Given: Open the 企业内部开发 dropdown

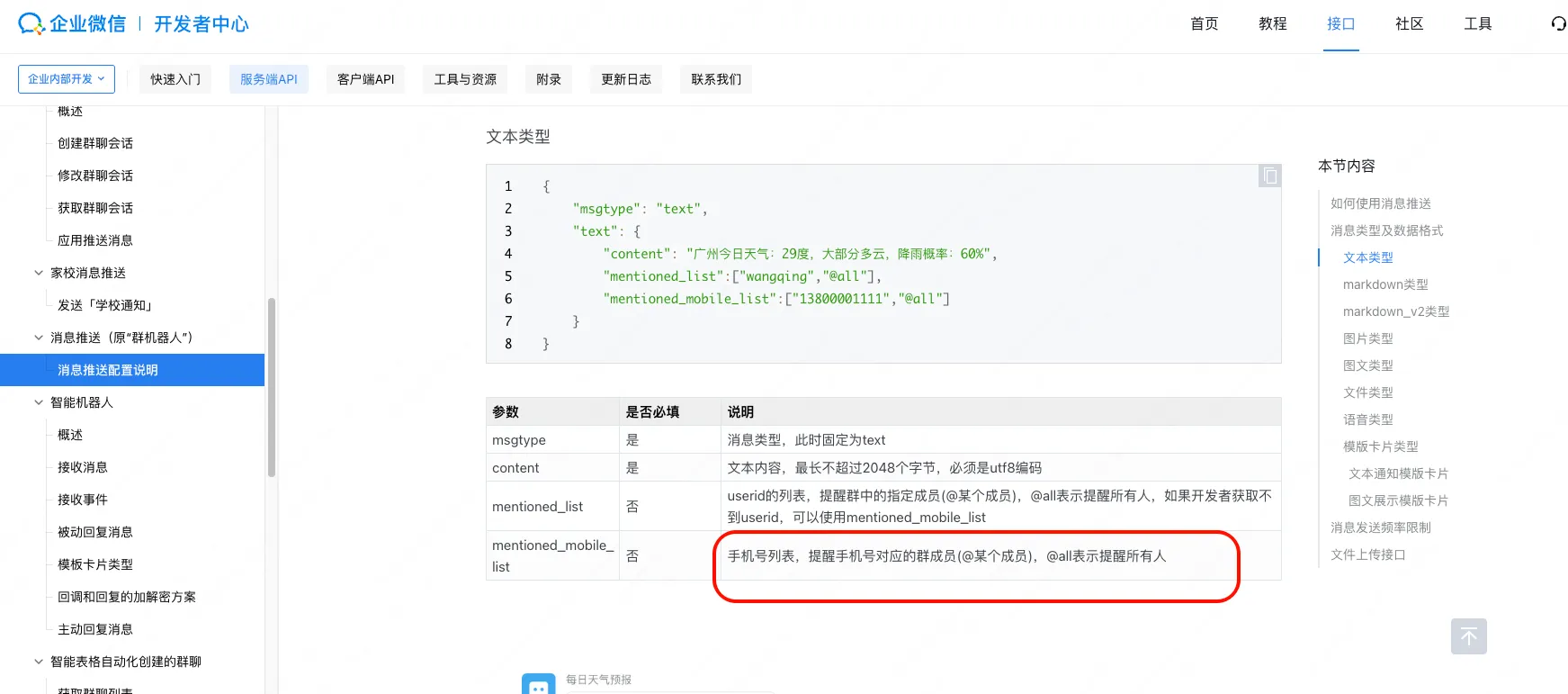Looking at the screenshot, I should coord(67,79).
